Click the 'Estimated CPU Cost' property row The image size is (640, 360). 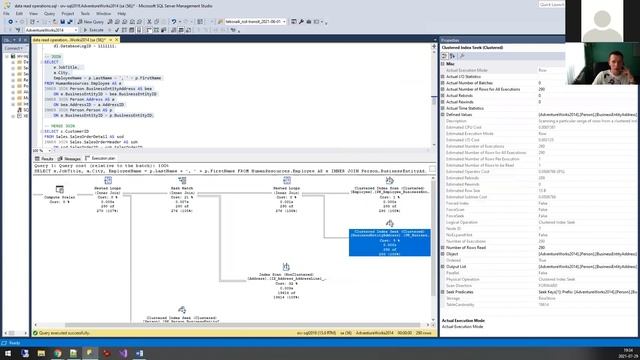coord(539,127)
